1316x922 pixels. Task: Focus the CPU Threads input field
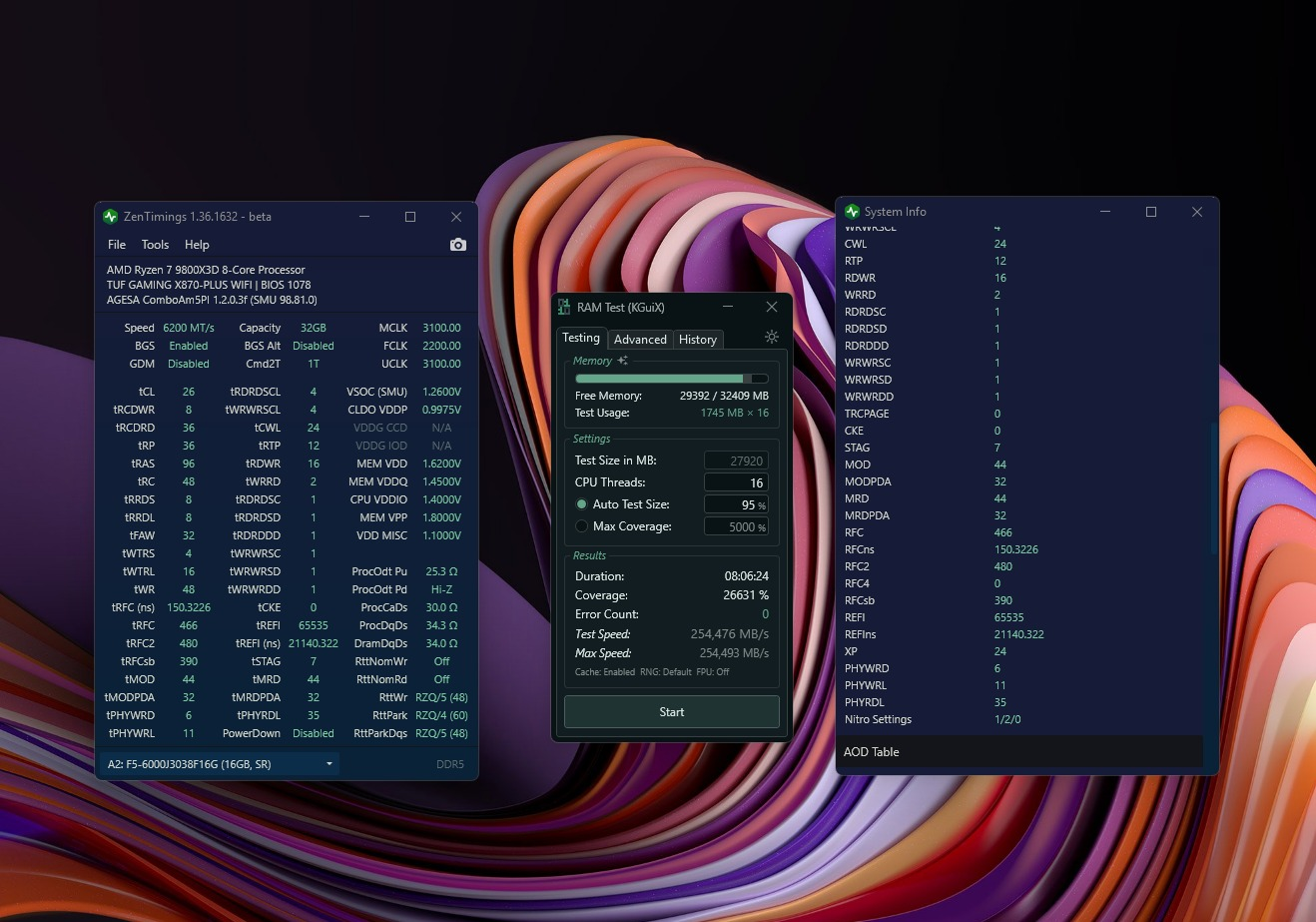point(736,482)
